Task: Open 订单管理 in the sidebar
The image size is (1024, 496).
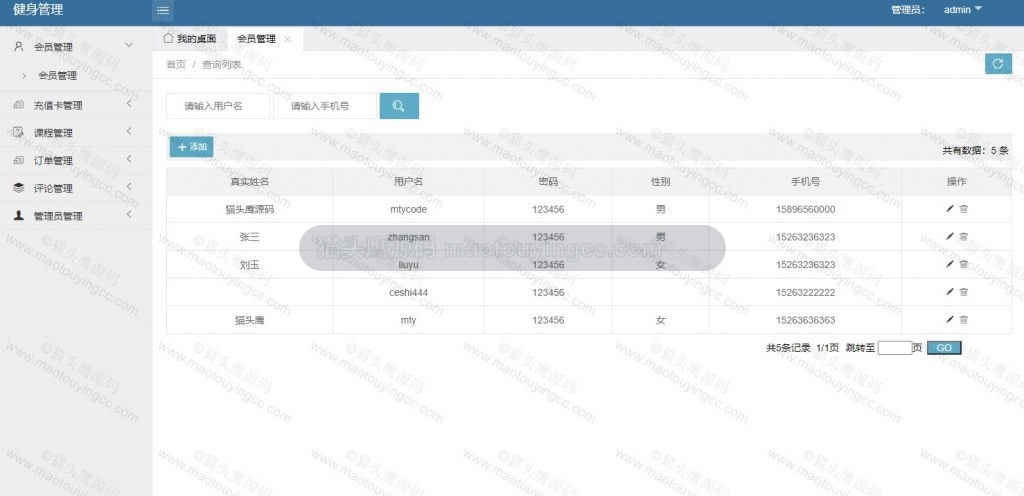Action: click(54, 161)
